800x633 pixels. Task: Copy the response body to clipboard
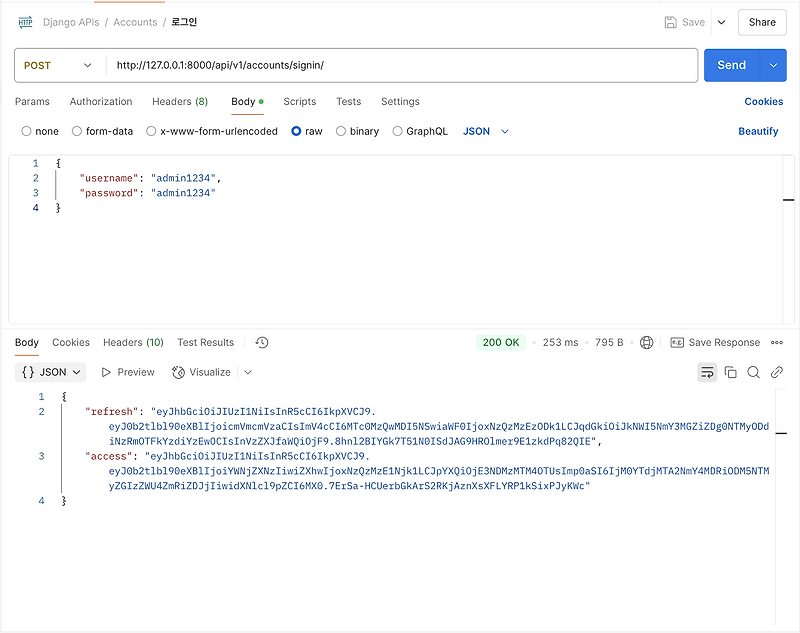coord(731,372)
